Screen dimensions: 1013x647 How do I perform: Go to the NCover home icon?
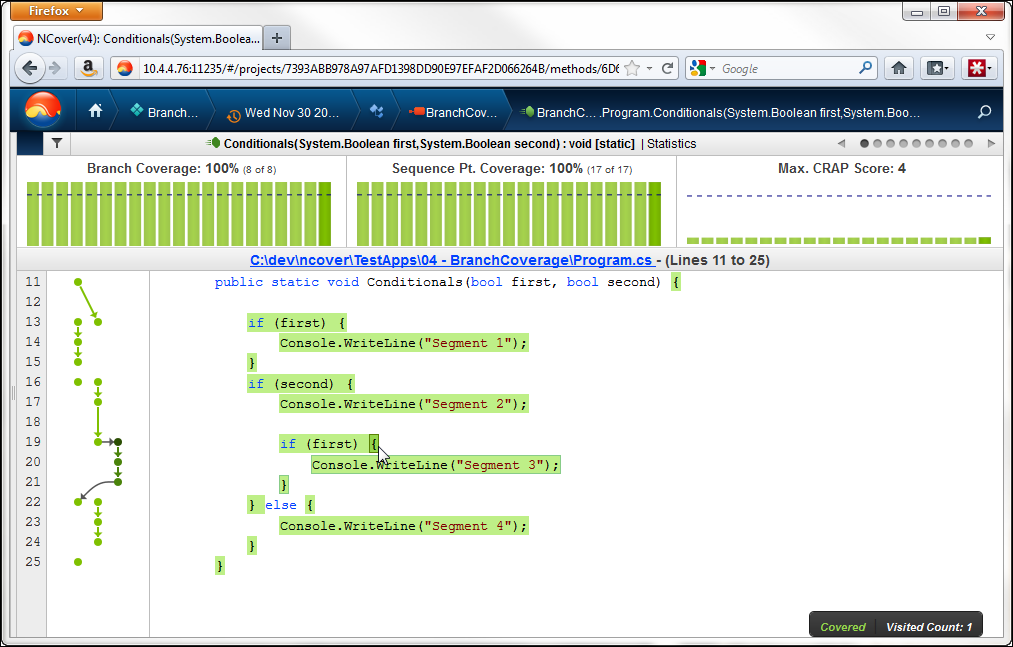tap(96, 111)
